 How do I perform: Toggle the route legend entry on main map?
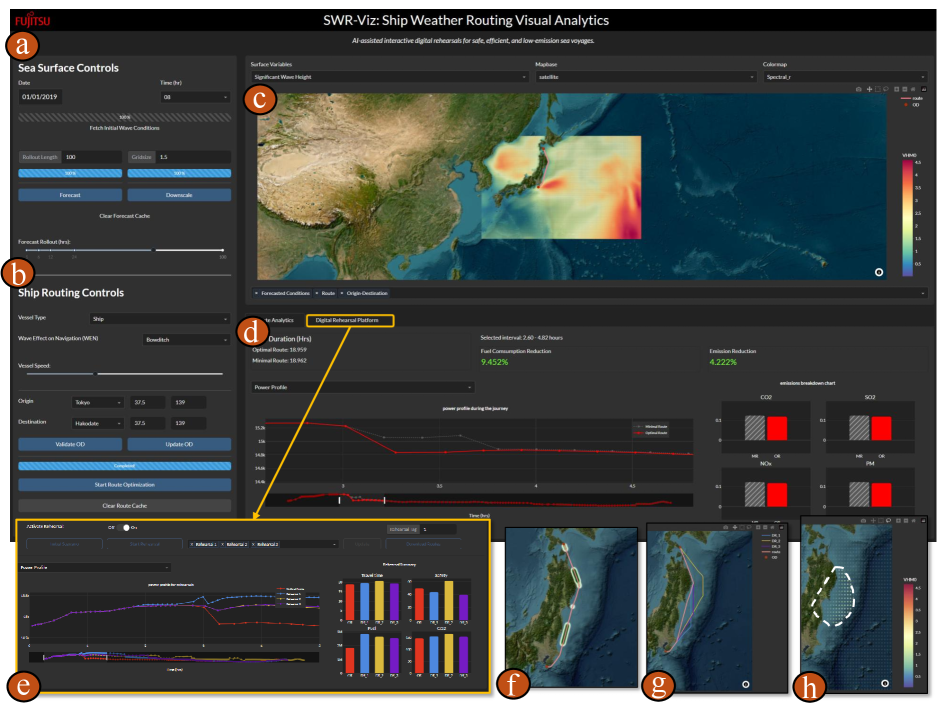[x=911, y=99]
